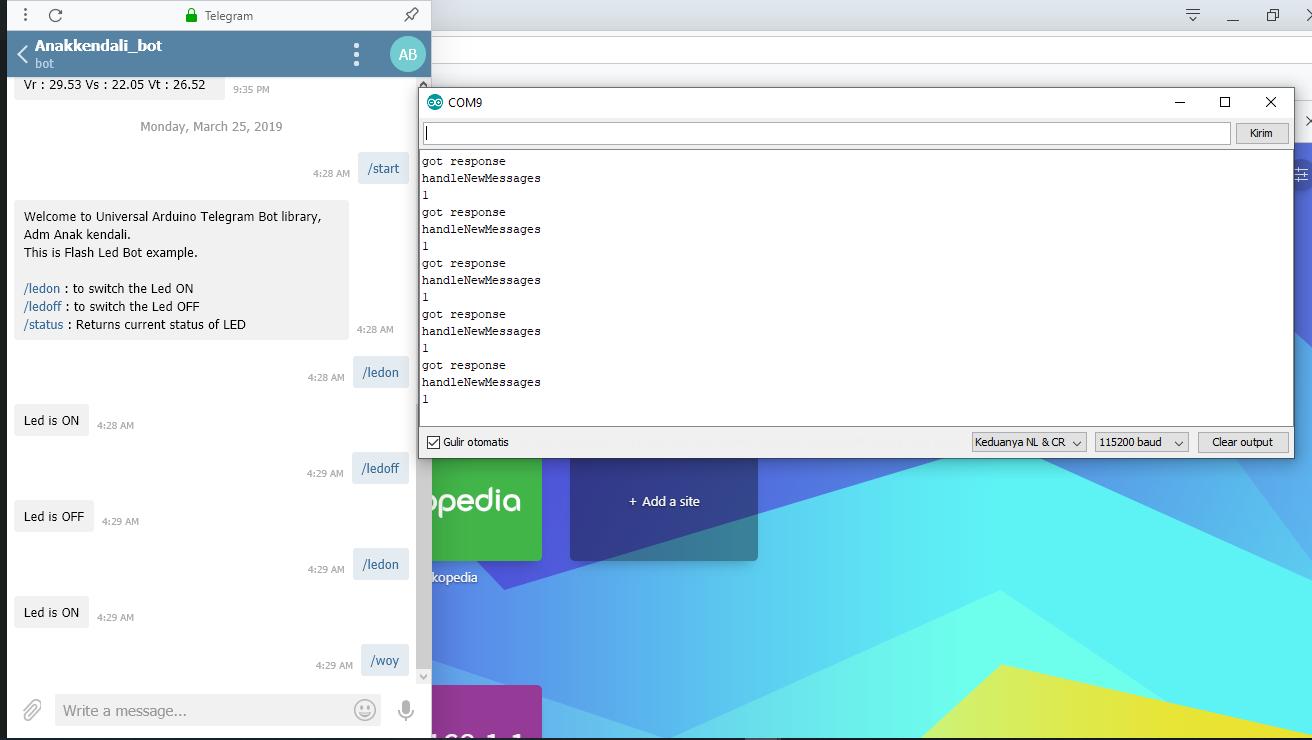Viewport: 1312px width, 740px height.
Task: Click the /ledoff link in welcome message
Action: click(43, 306)
